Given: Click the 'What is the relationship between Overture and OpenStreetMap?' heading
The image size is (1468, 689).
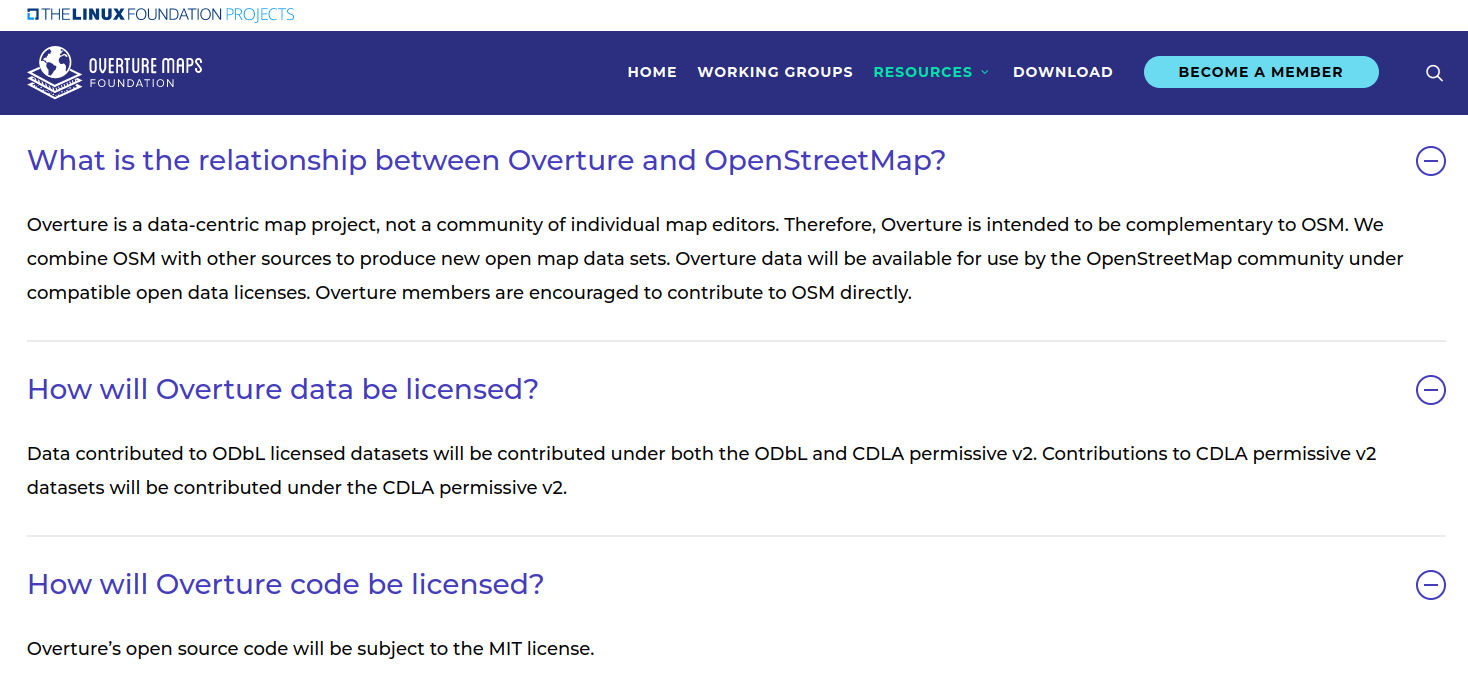Looking at the screenshot, I should 486,160.
